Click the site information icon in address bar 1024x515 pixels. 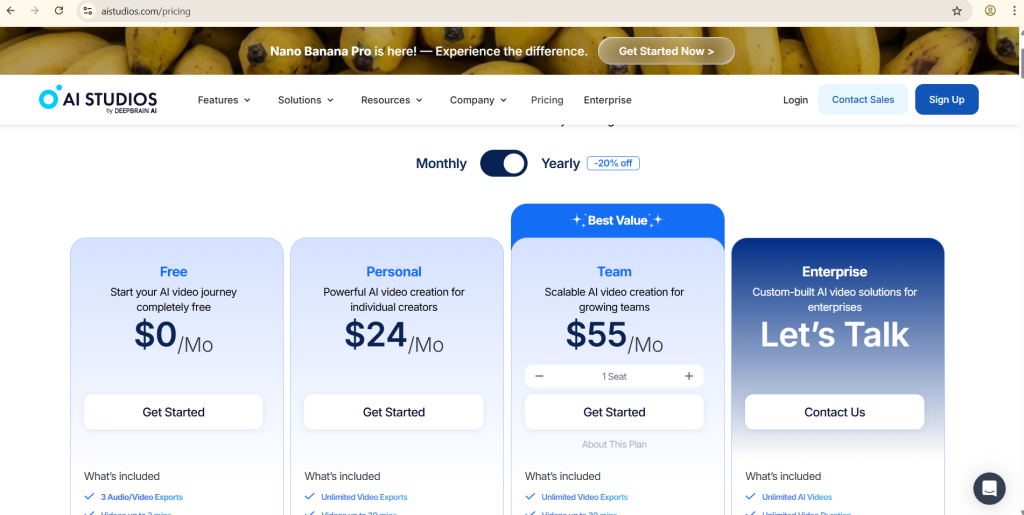click(88, 11)
